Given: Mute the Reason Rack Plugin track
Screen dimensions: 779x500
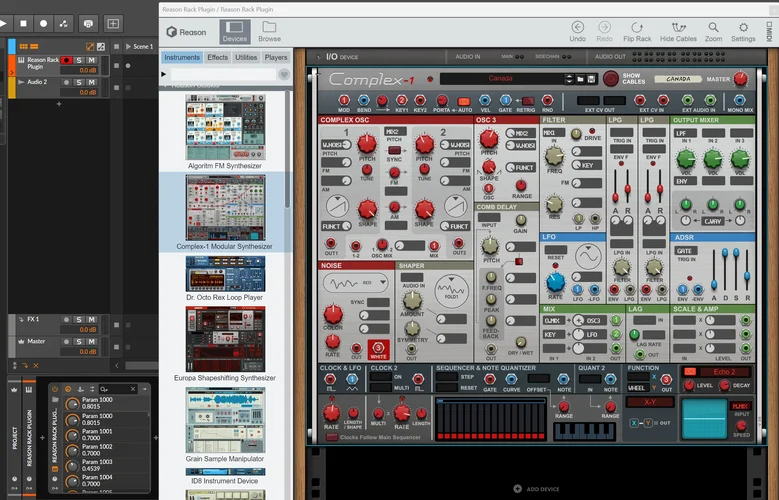Looking at the screenshot, I should (92, 60).
